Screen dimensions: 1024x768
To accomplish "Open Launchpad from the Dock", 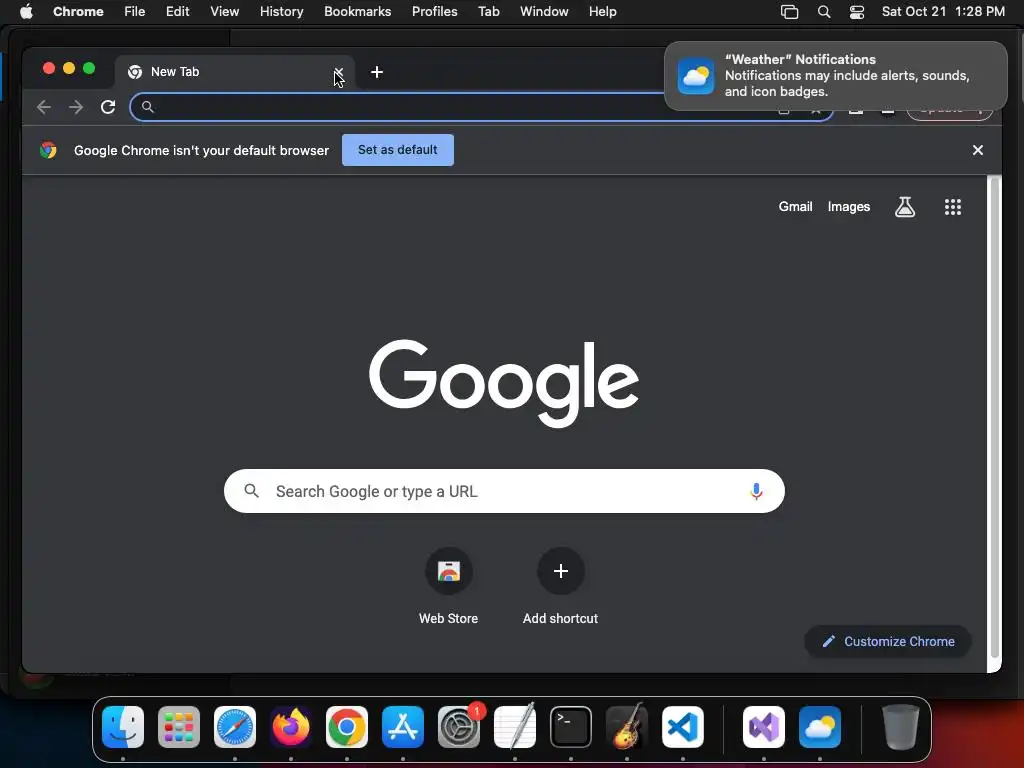I will (179, 727).
